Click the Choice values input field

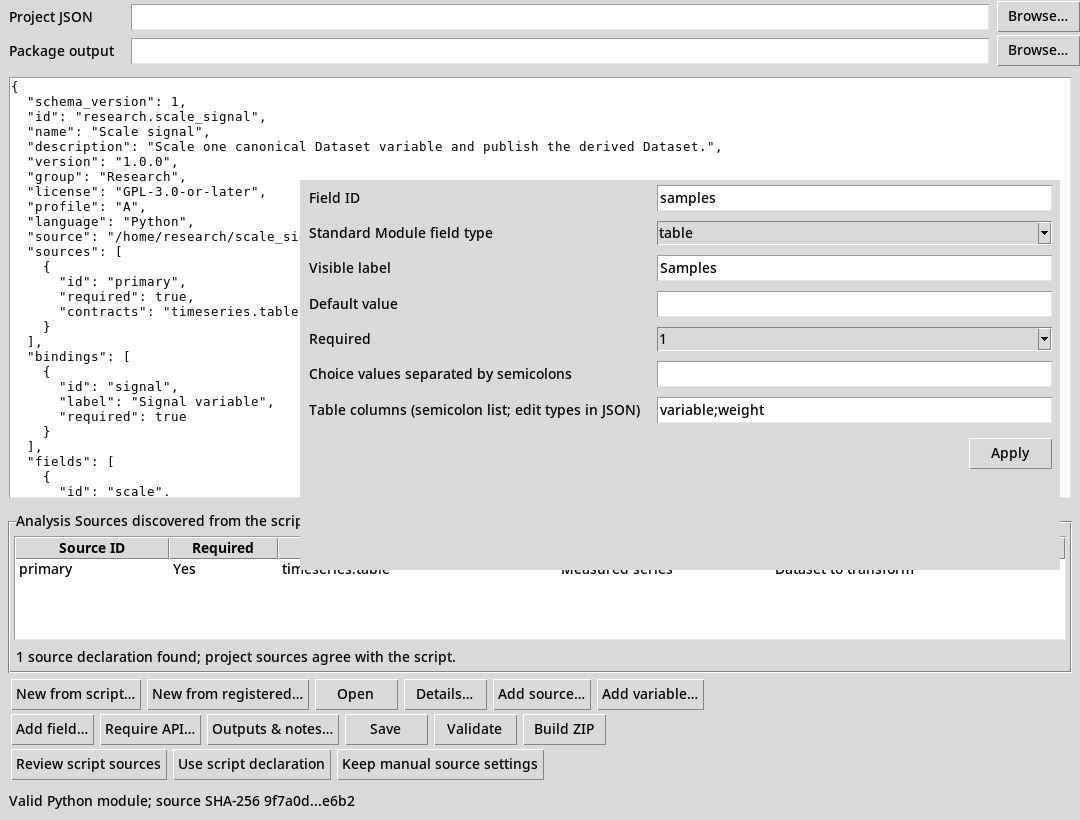click(x=854, y=375)
